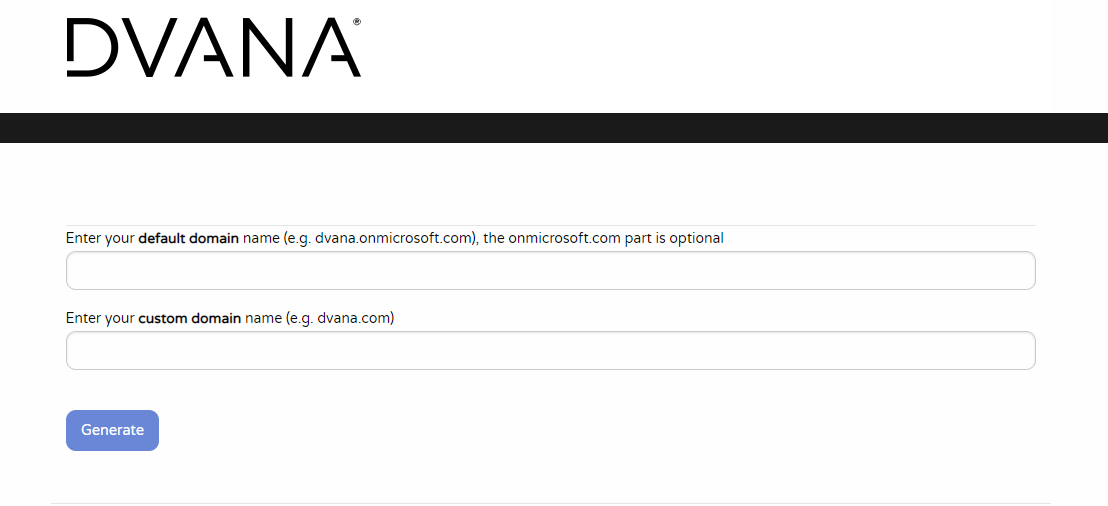
Task: Click the "dvana.com" example in the custom label
Action: click(354, 318)
